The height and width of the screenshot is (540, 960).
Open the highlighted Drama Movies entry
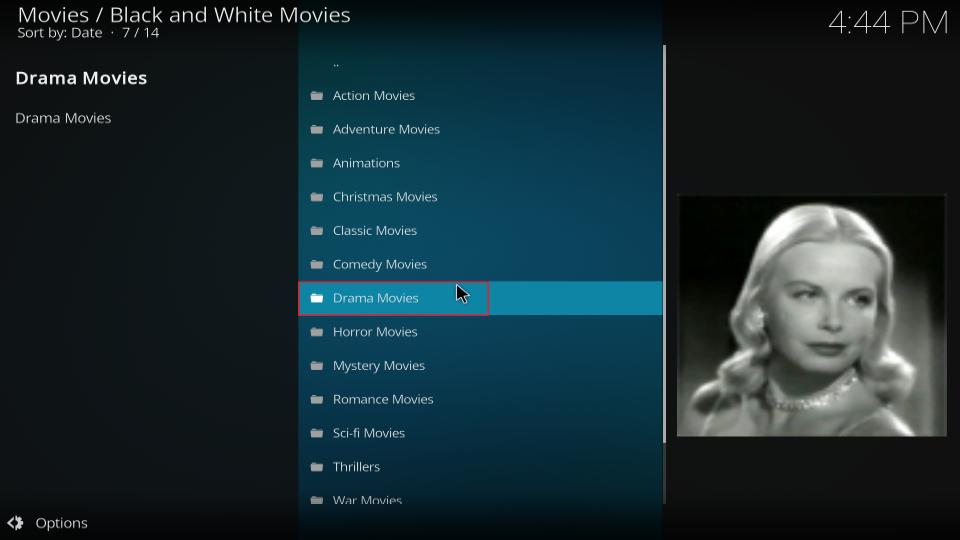pyautogui.click(x=480, y=298)
